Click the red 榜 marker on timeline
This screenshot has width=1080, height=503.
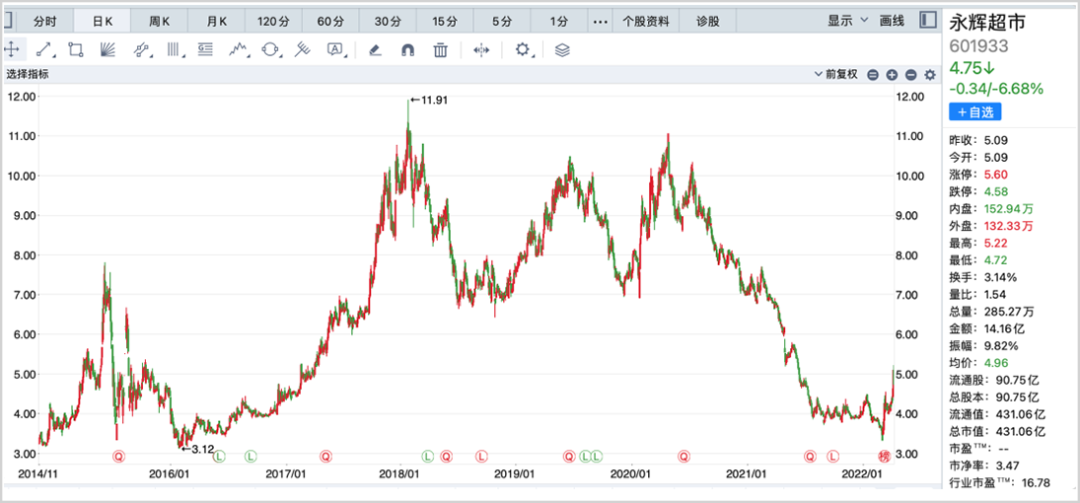(x=883, y=456)
